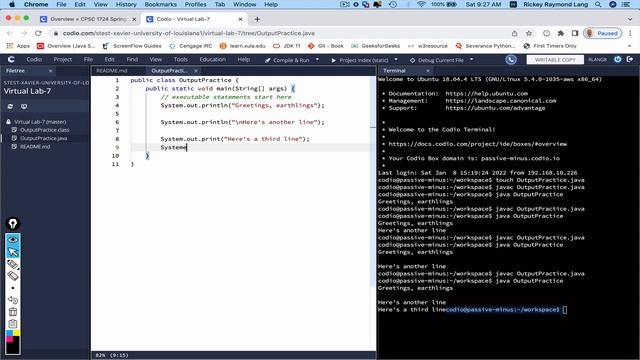This screenshot has height=360, width=640.
Task: Click the WRITABLE COPY button
Action: pyautogui.click(x=555, y=60)
